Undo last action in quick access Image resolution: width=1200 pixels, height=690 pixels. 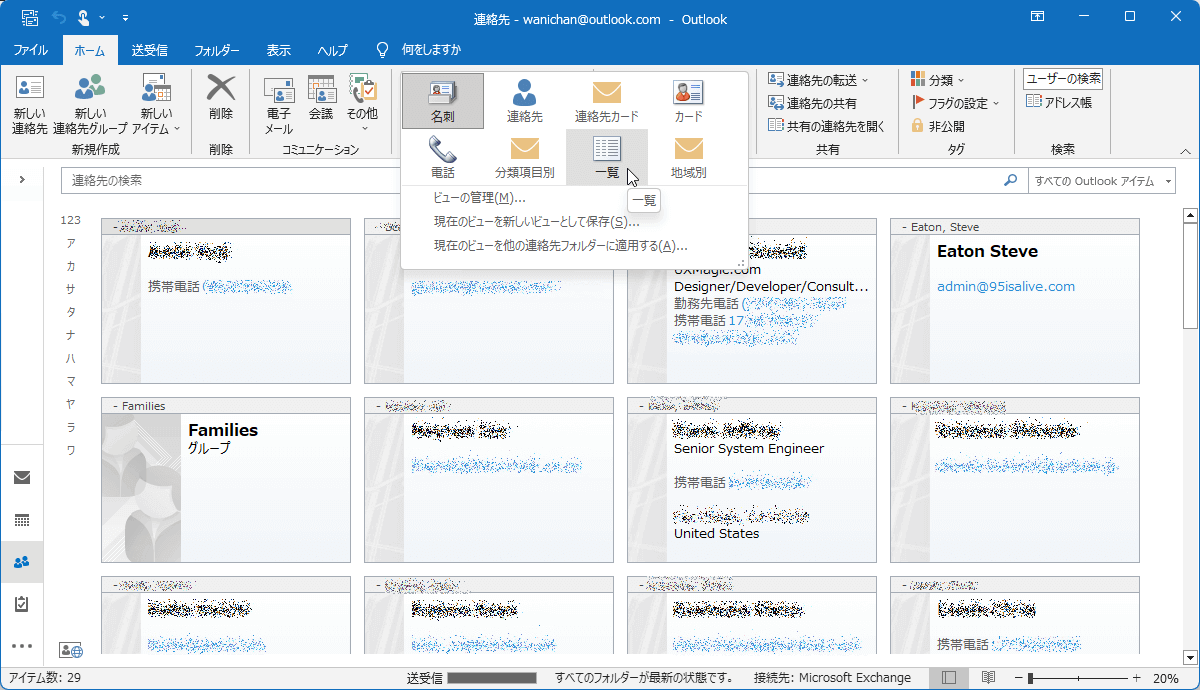pos(58,18)
